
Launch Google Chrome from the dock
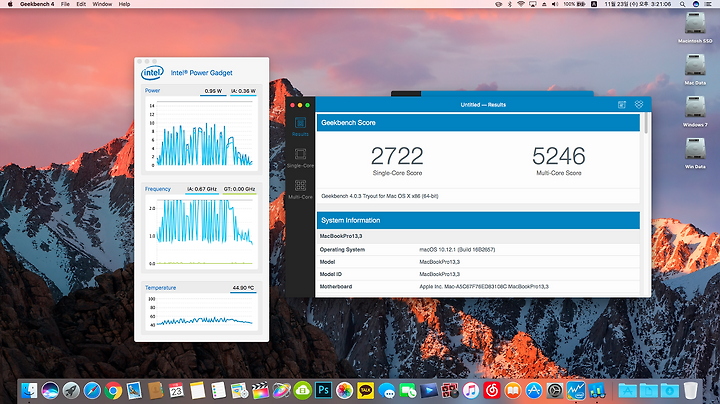[113, 391]
